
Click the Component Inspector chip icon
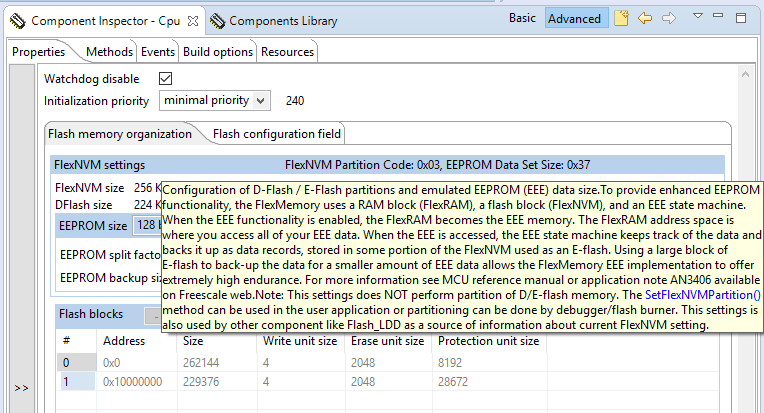point(18,21)
